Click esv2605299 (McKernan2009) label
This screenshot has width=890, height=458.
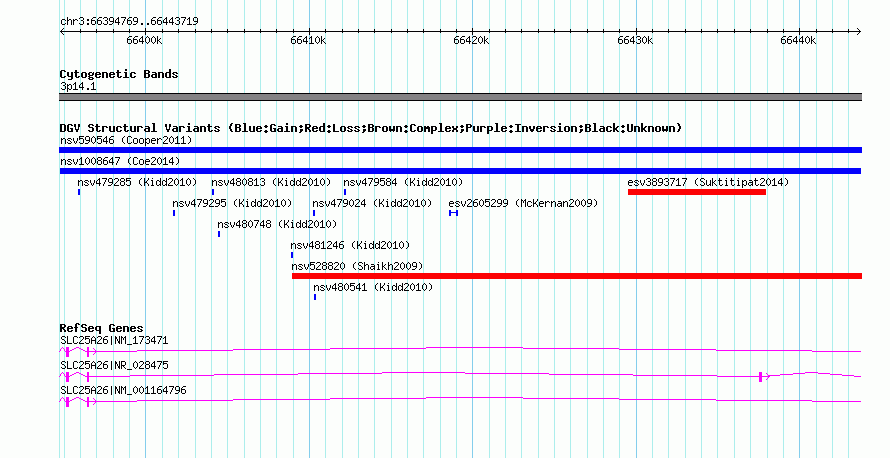(523, 203)
